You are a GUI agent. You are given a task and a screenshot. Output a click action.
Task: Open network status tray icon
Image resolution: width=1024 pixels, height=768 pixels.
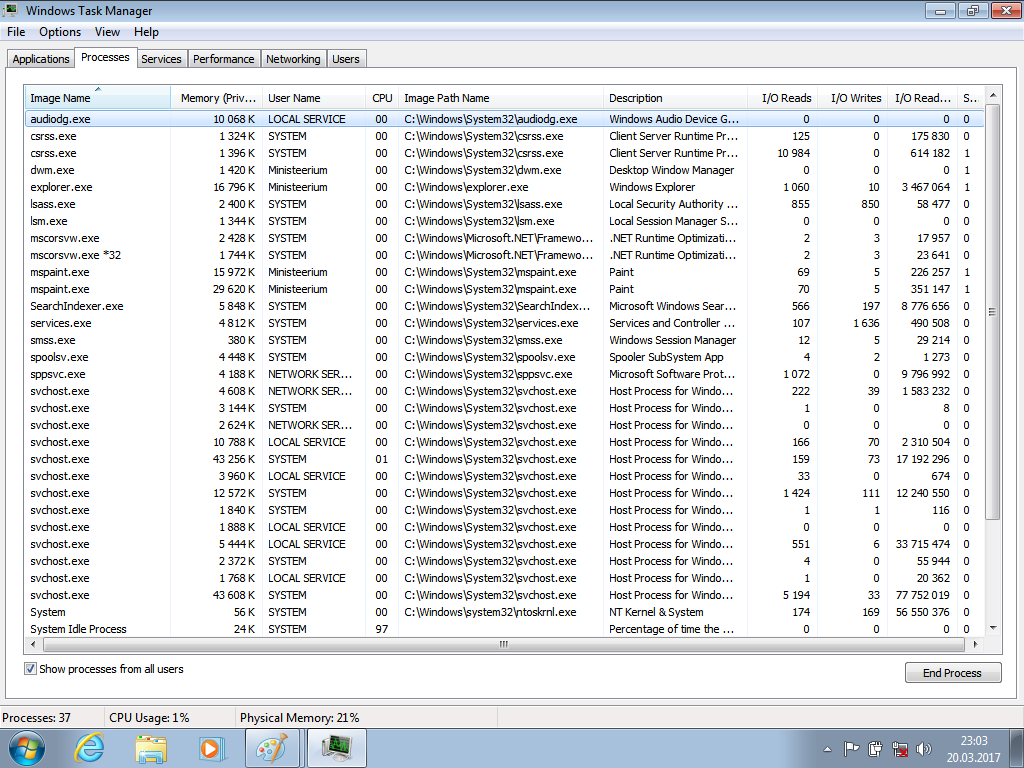click(900, 749)
